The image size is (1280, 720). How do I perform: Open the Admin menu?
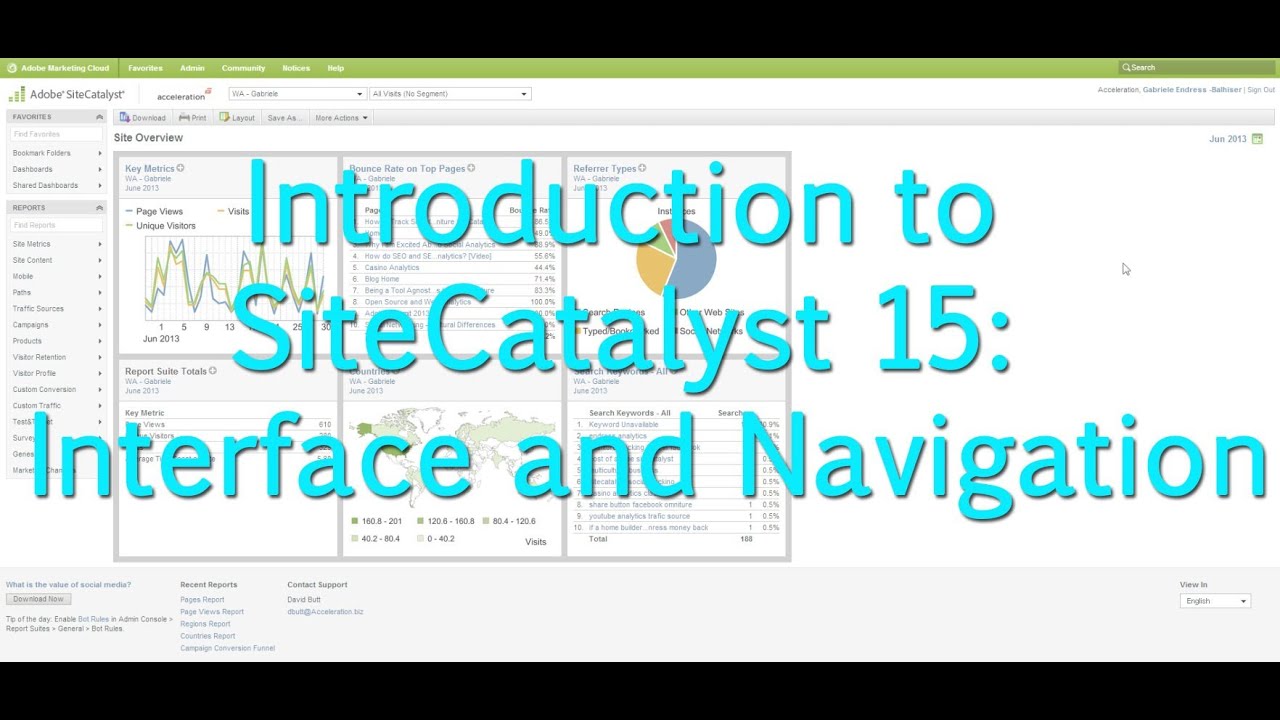(x=192, y=68)
